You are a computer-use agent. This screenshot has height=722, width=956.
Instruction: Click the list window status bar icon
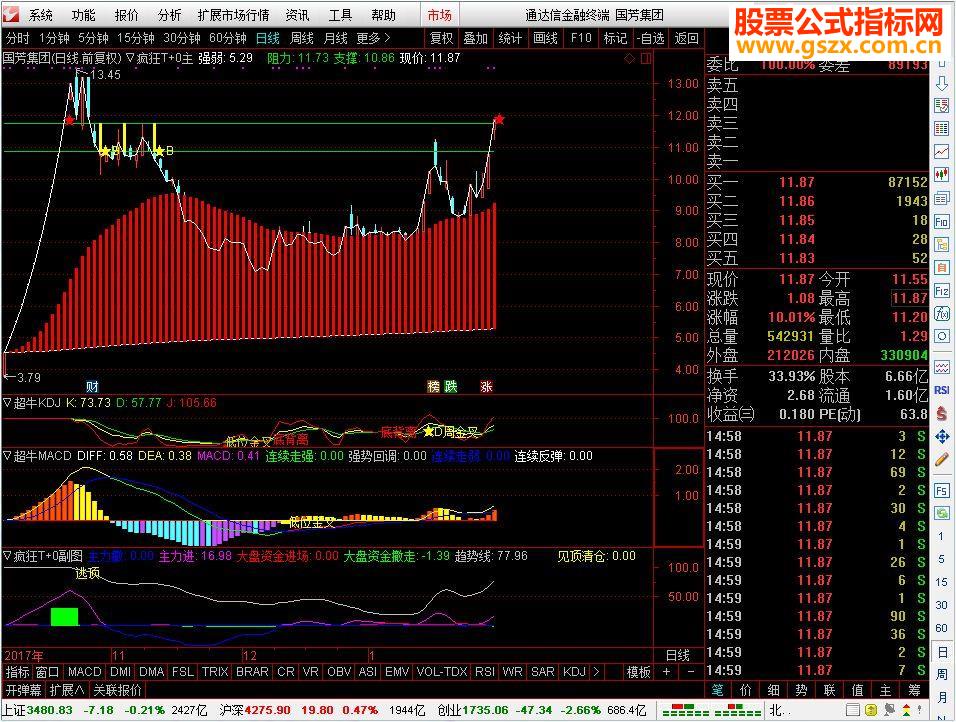click(x=853, y=710)
